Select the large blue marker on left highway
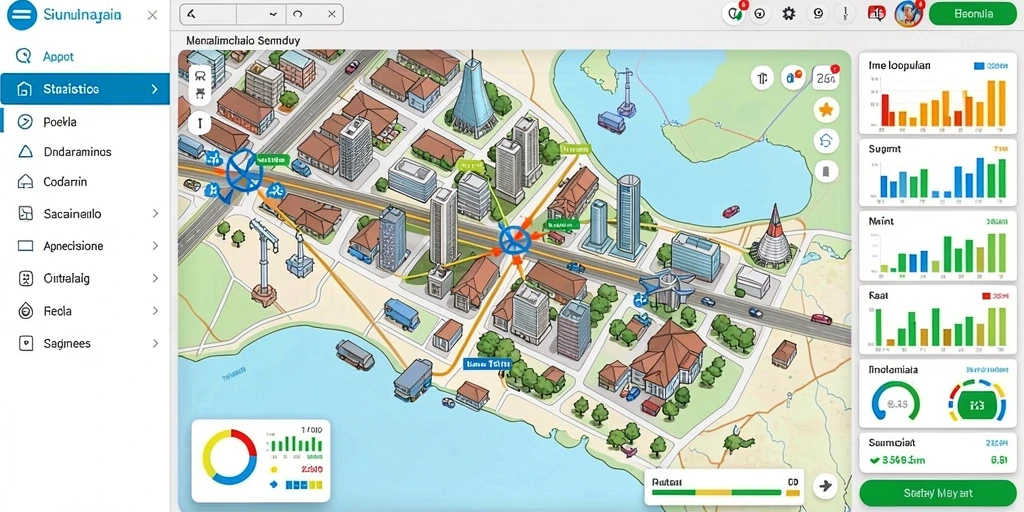The height and width of the screenshot is (512, 1024). (x=244, y=170)
